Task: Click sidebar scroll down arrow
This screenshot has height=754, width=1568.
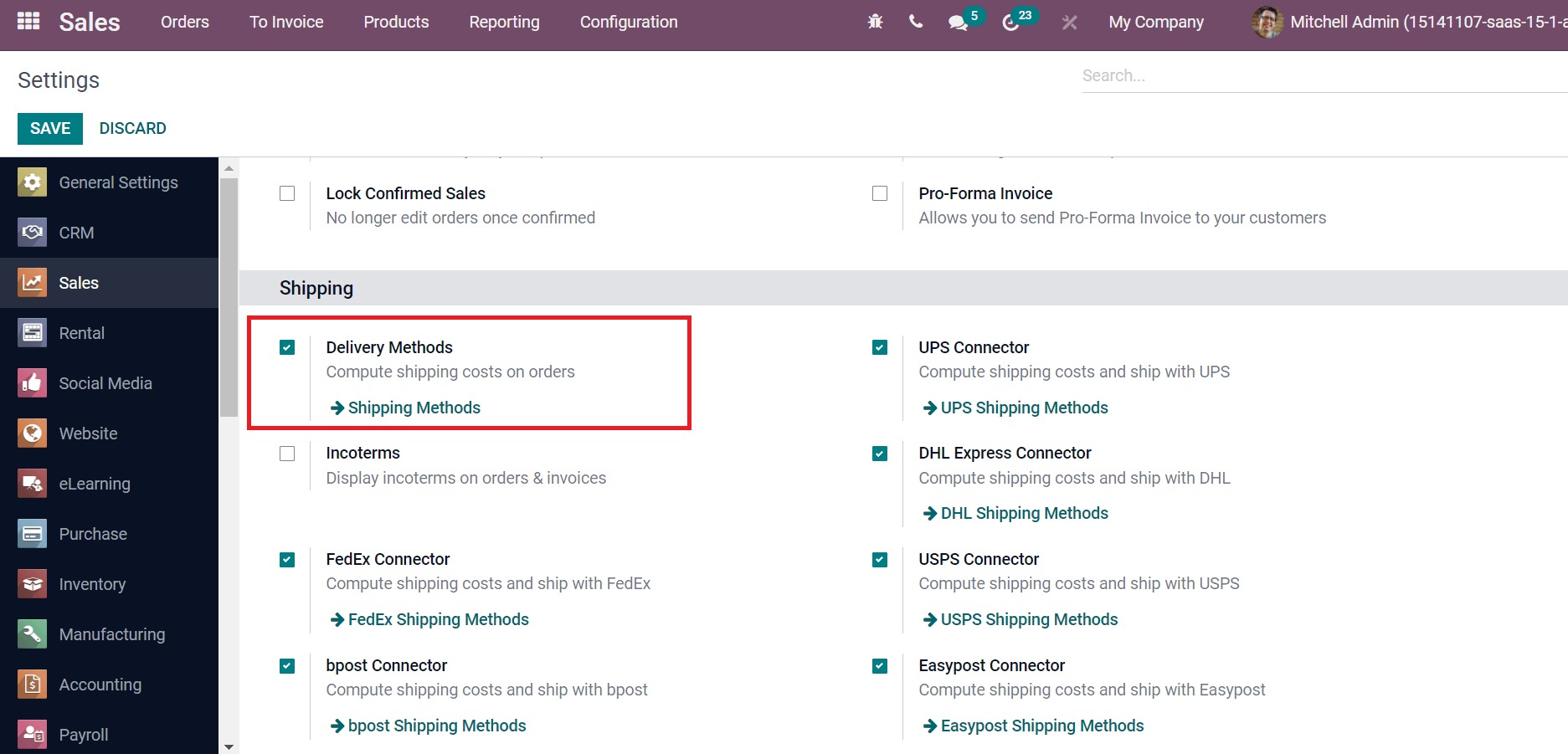Action: (x=229, y=746)
